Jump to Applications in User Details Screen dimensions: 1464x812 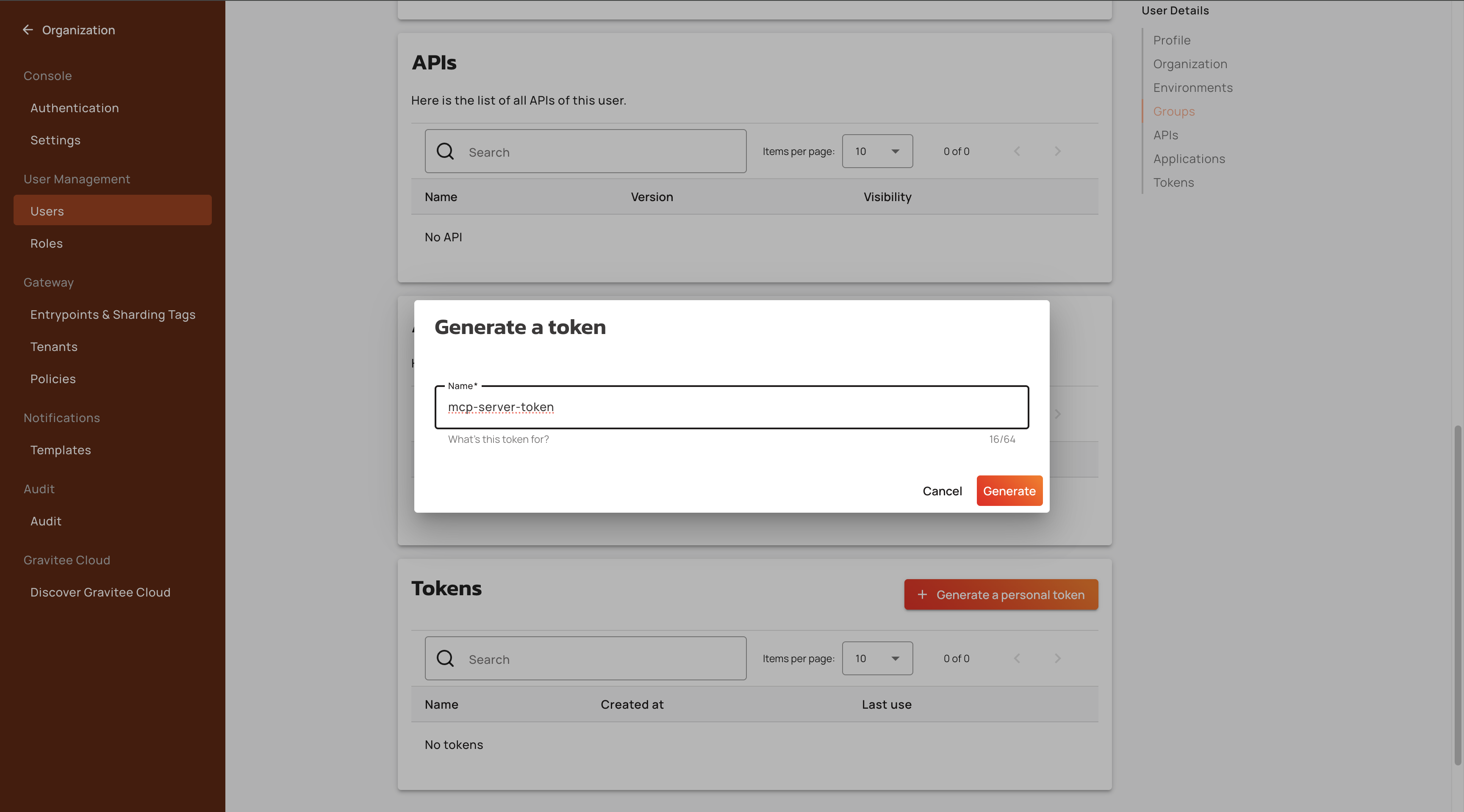tap(1189, 159)
